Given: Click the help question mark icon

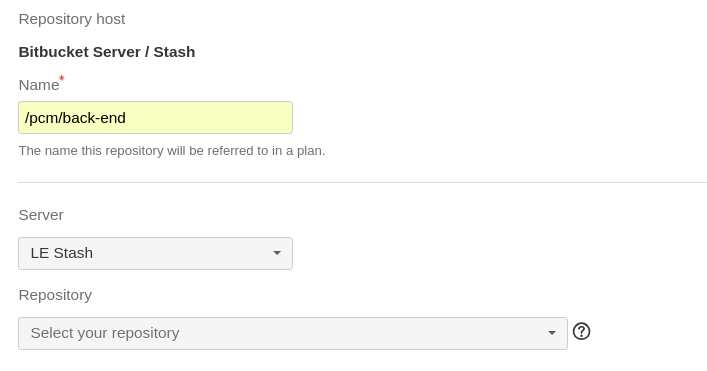Looking at the screenshot, I should (x=581, y=332).
